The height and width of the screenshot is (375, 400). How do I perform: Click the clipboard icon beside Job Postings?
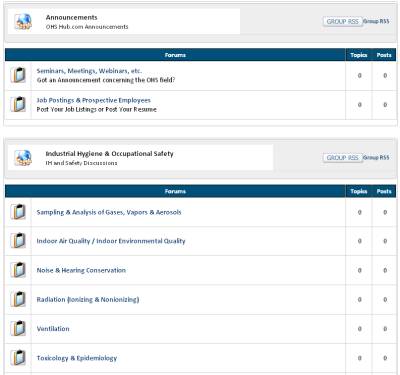point(18,104)
